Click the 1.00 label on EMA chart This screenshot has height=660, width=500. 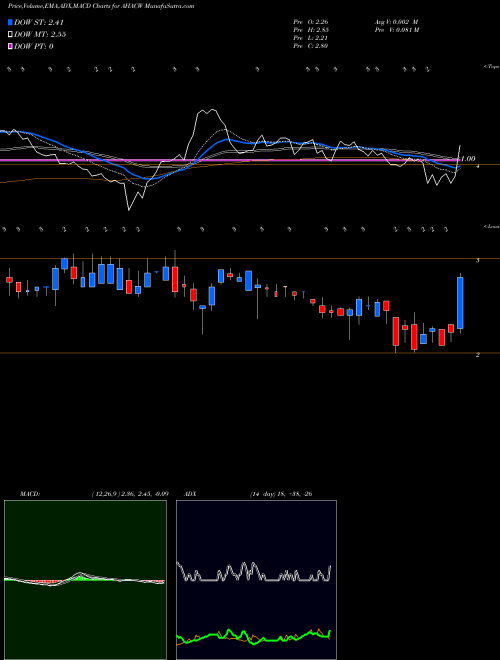468,159
